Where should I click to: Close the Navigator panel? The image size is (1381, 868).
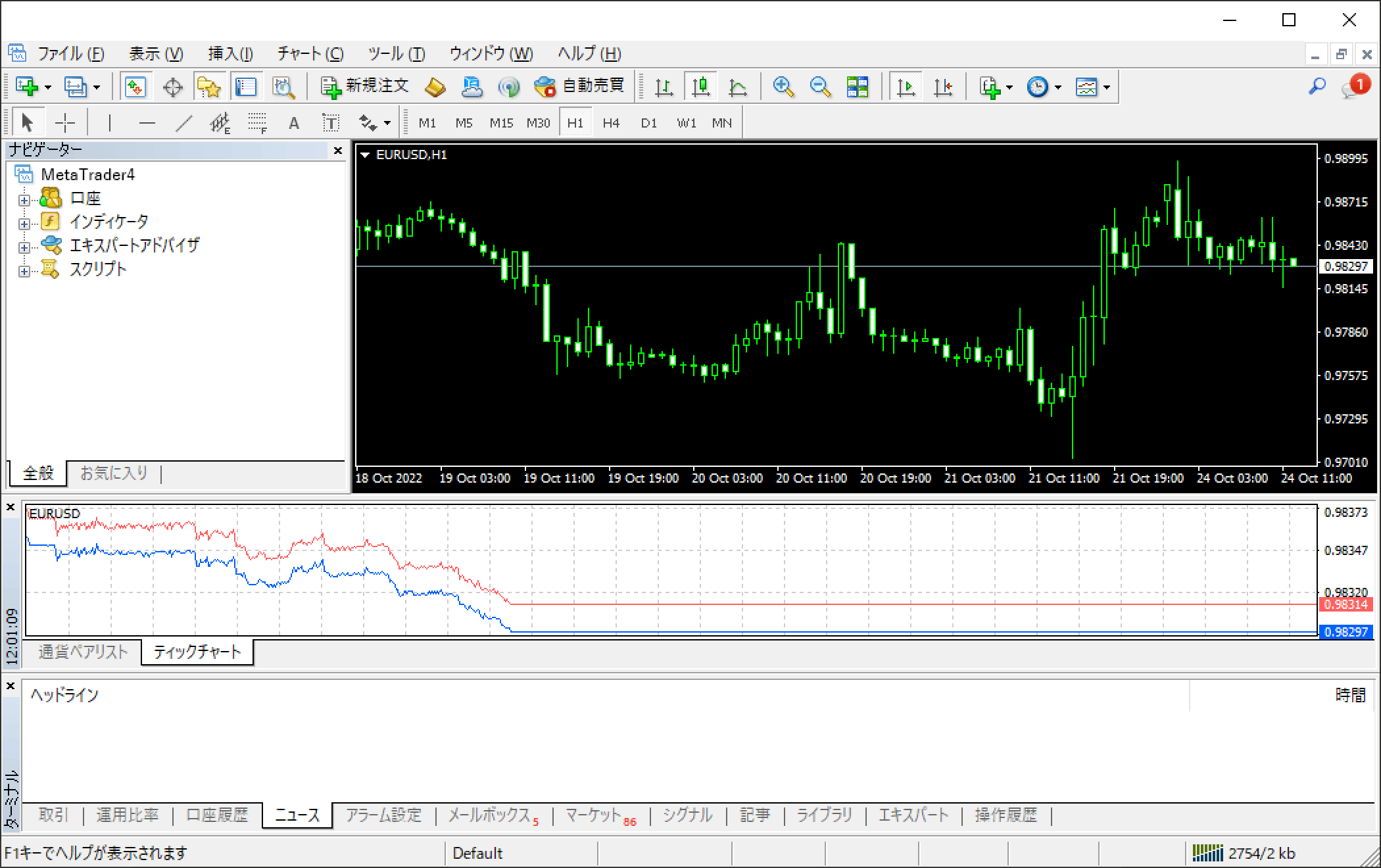[x=338, y=151]
